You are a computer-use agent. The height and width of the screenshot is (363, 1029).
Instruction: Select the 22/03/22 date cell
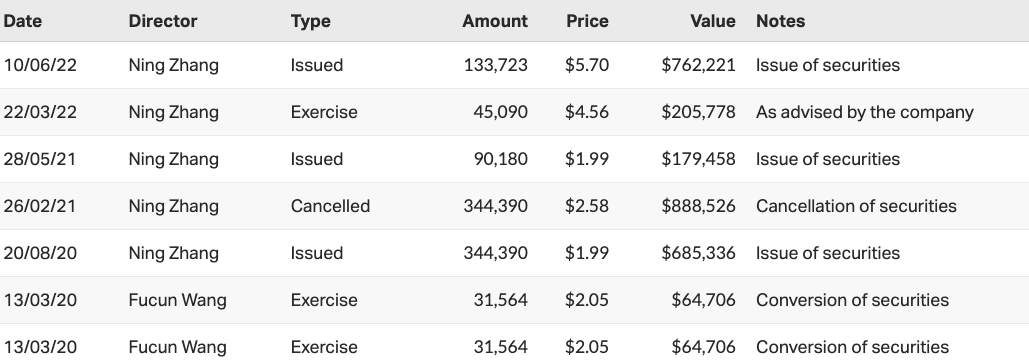tap(40, 112)
